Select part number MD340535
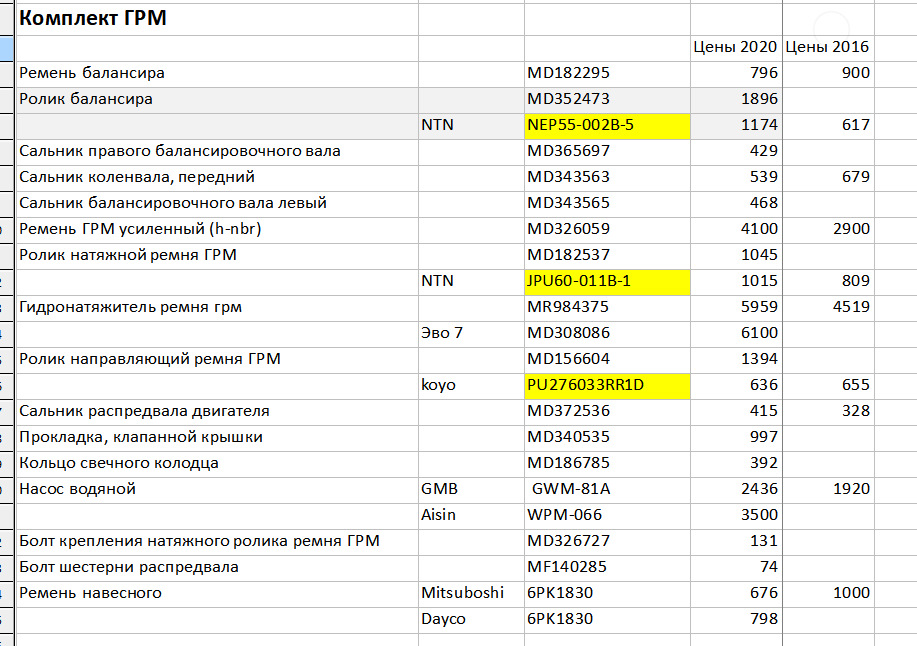 coord(607,438)
